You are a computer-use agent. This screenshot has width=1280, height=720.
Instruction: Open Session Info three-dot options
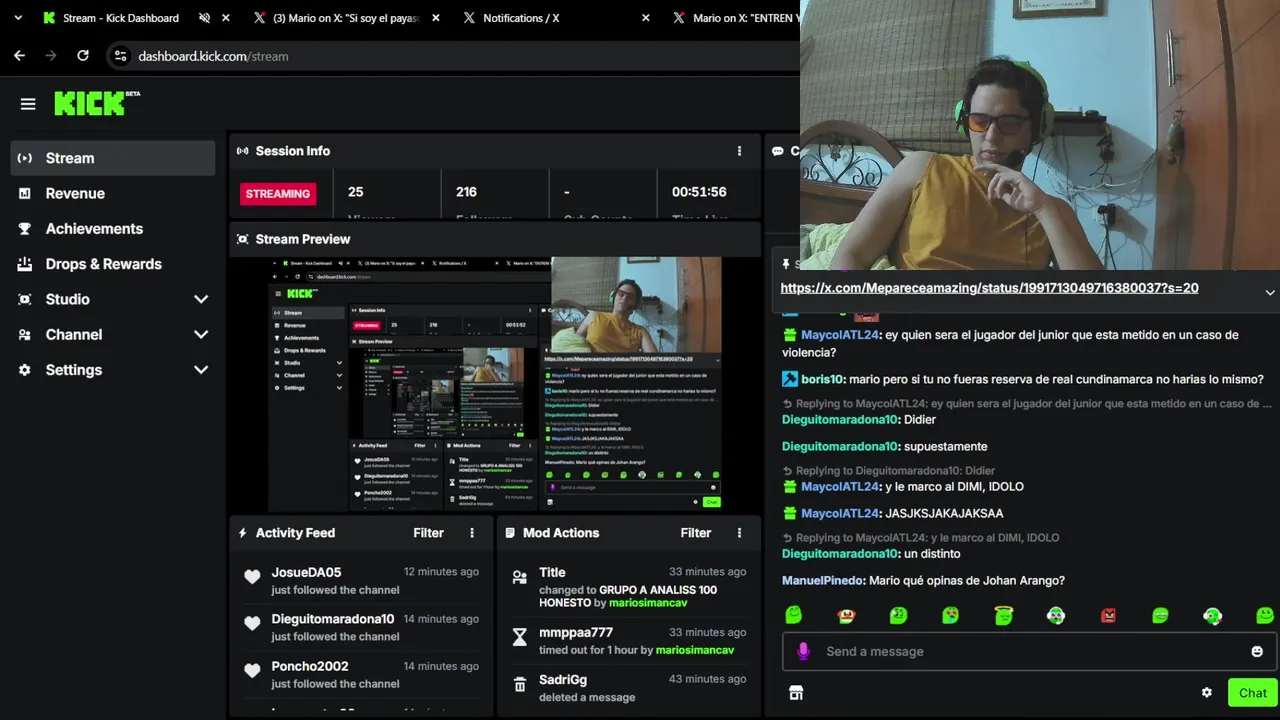pos(739,151)
